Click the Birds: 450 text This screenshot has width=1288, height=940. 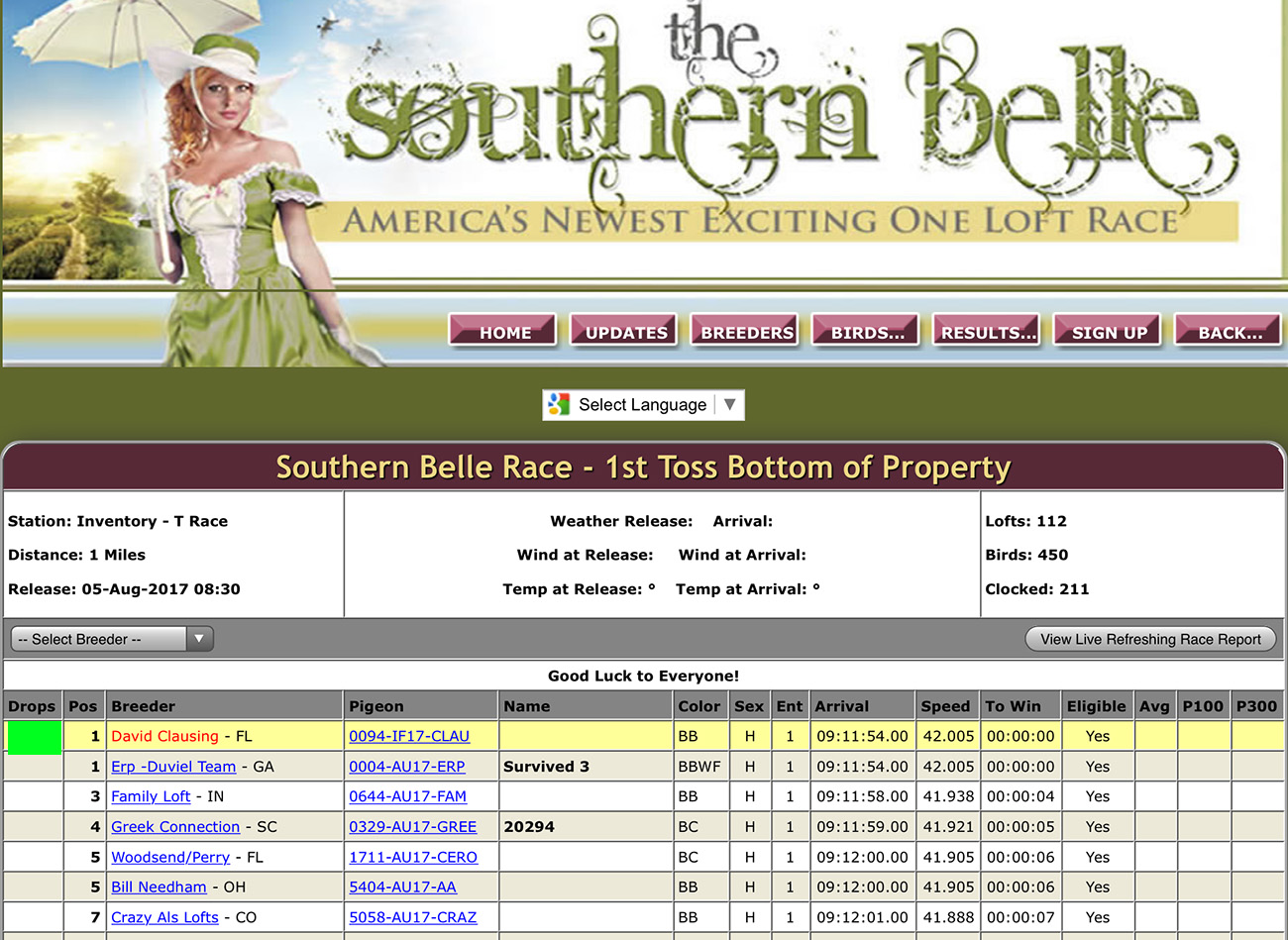tap(1026, 555)
